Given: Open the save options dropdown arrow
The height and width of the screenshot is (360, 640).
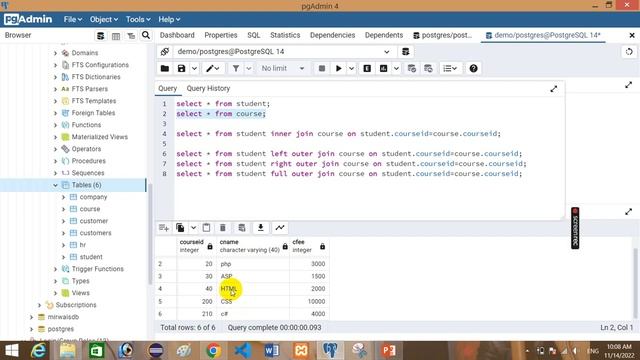Looking at the screenshot, I should pyautogui.click(x=194, y=69).
